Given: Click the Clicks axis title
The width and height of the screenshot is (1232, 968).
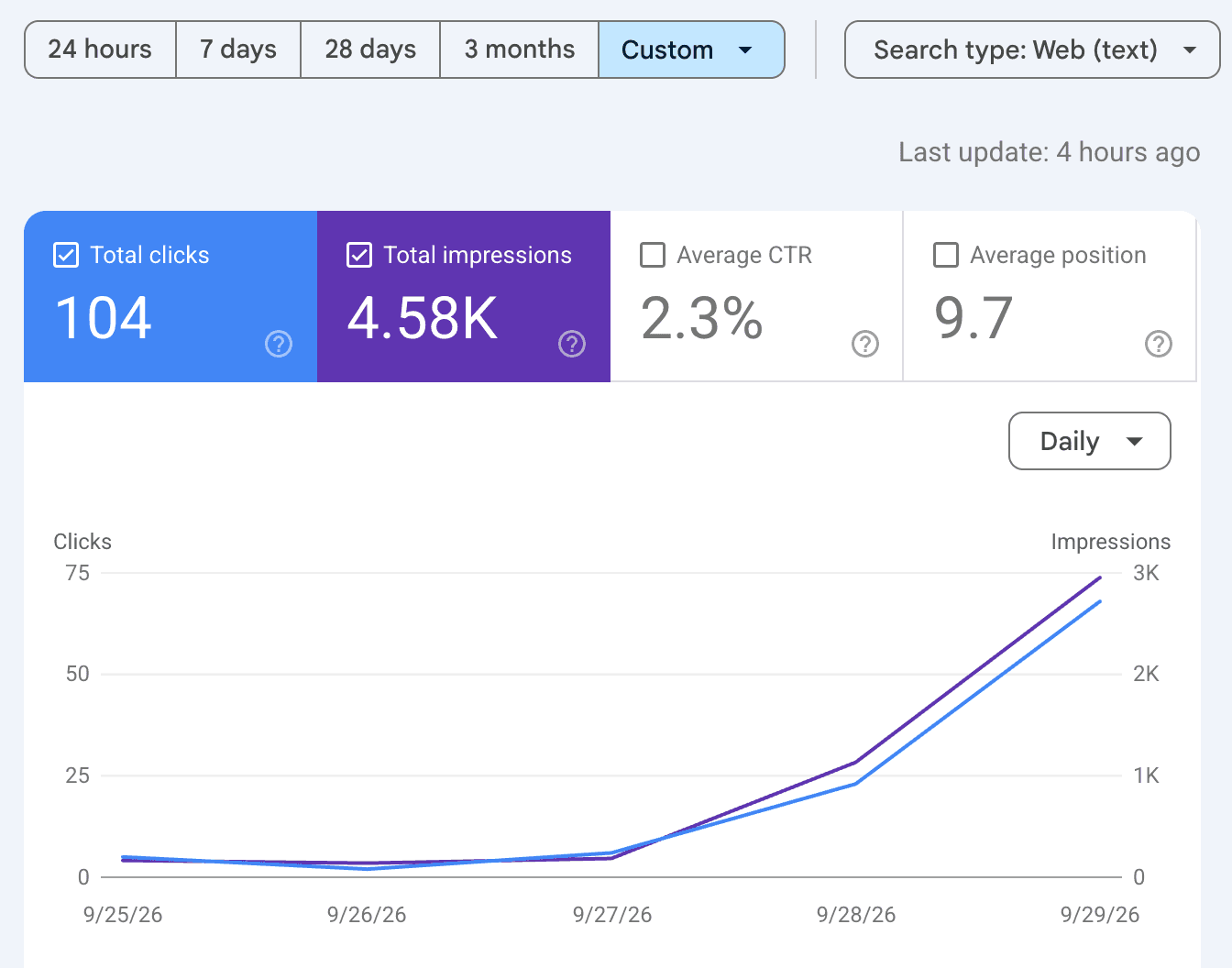Looking at the screenshot, I should click(82, 542).
